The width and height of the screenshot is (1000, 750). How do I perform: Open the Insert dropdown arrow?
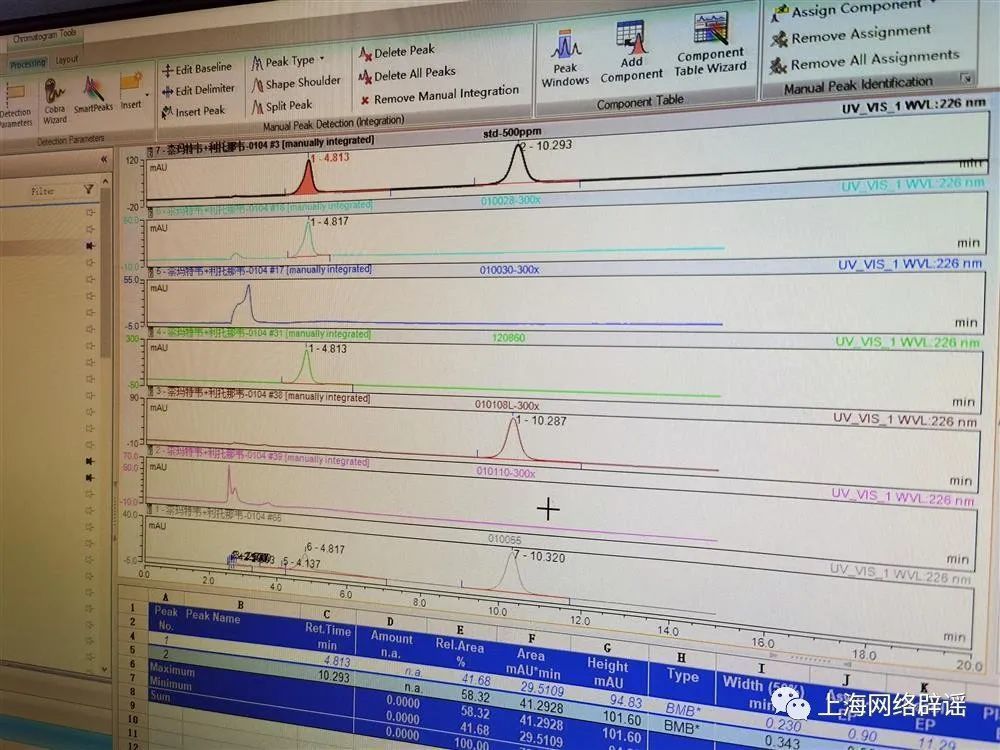(147, 95)
